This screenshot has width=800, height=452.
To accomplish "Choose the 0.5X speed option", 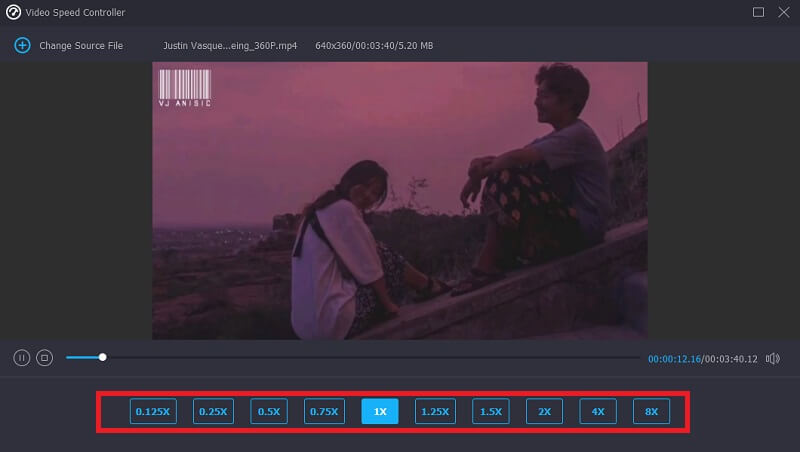I will tap(268, 411).
